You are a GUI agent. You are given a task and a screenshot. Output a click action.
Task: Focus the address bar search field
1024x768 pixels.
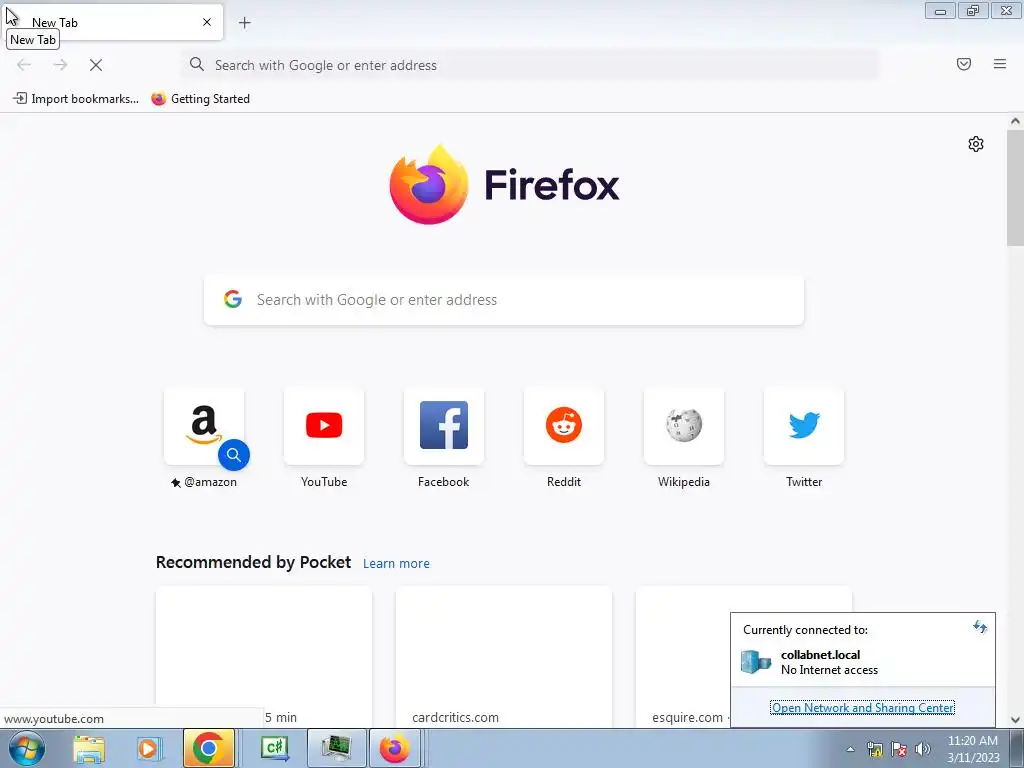[530, 65]
